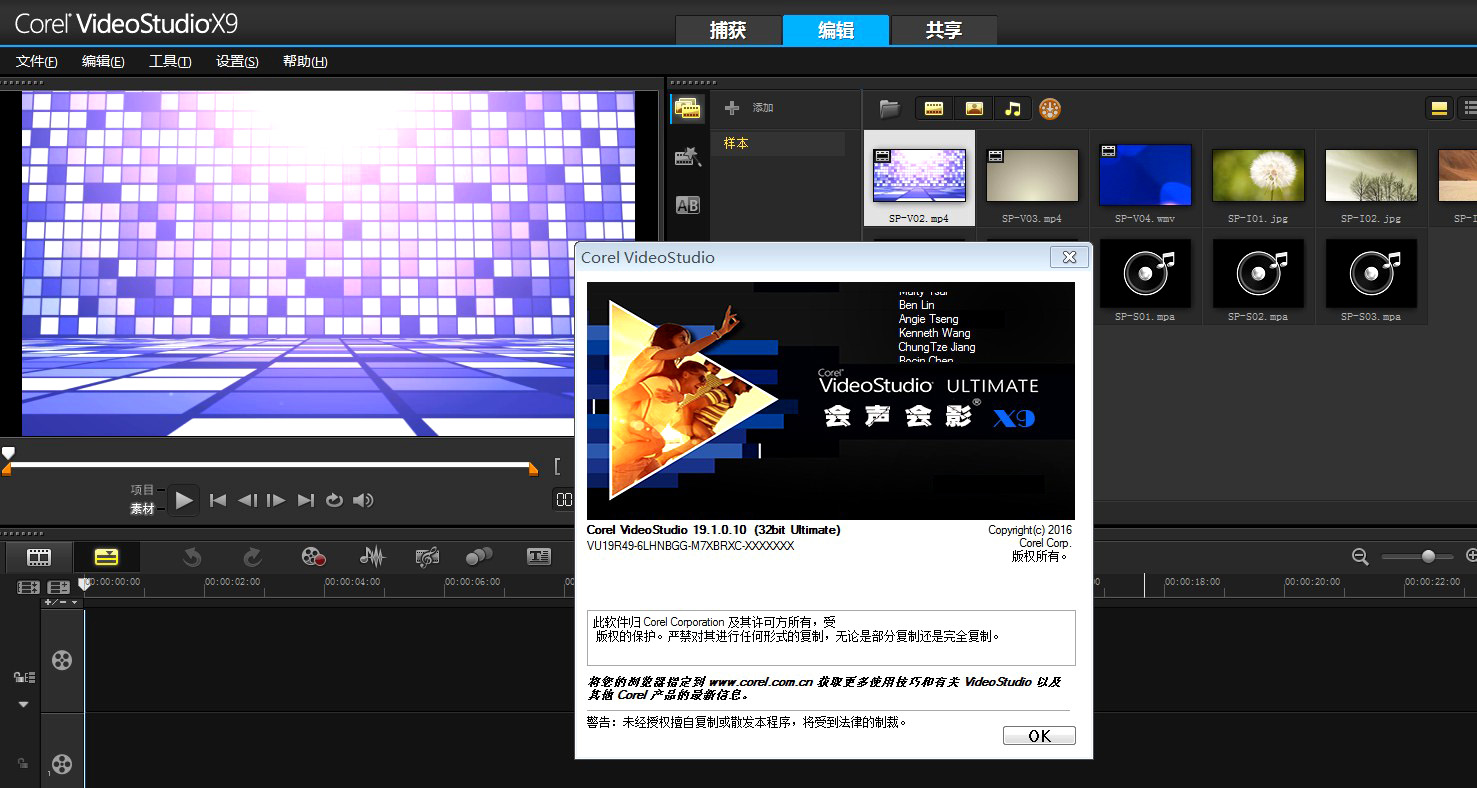Open the subtitle editor icon
The width and height of the screenshot is (1477, 788).
[539, 557]
